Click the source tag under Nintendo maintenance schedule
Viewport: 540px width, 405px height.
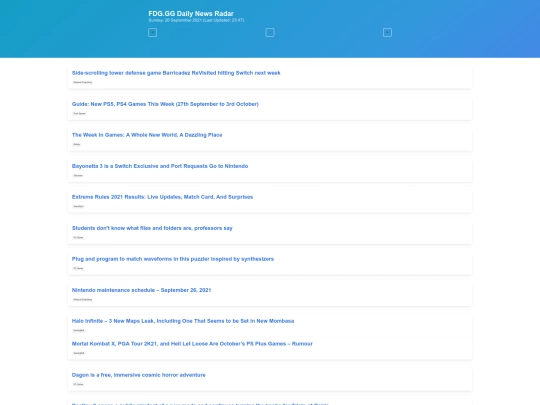tap(83, 299)
